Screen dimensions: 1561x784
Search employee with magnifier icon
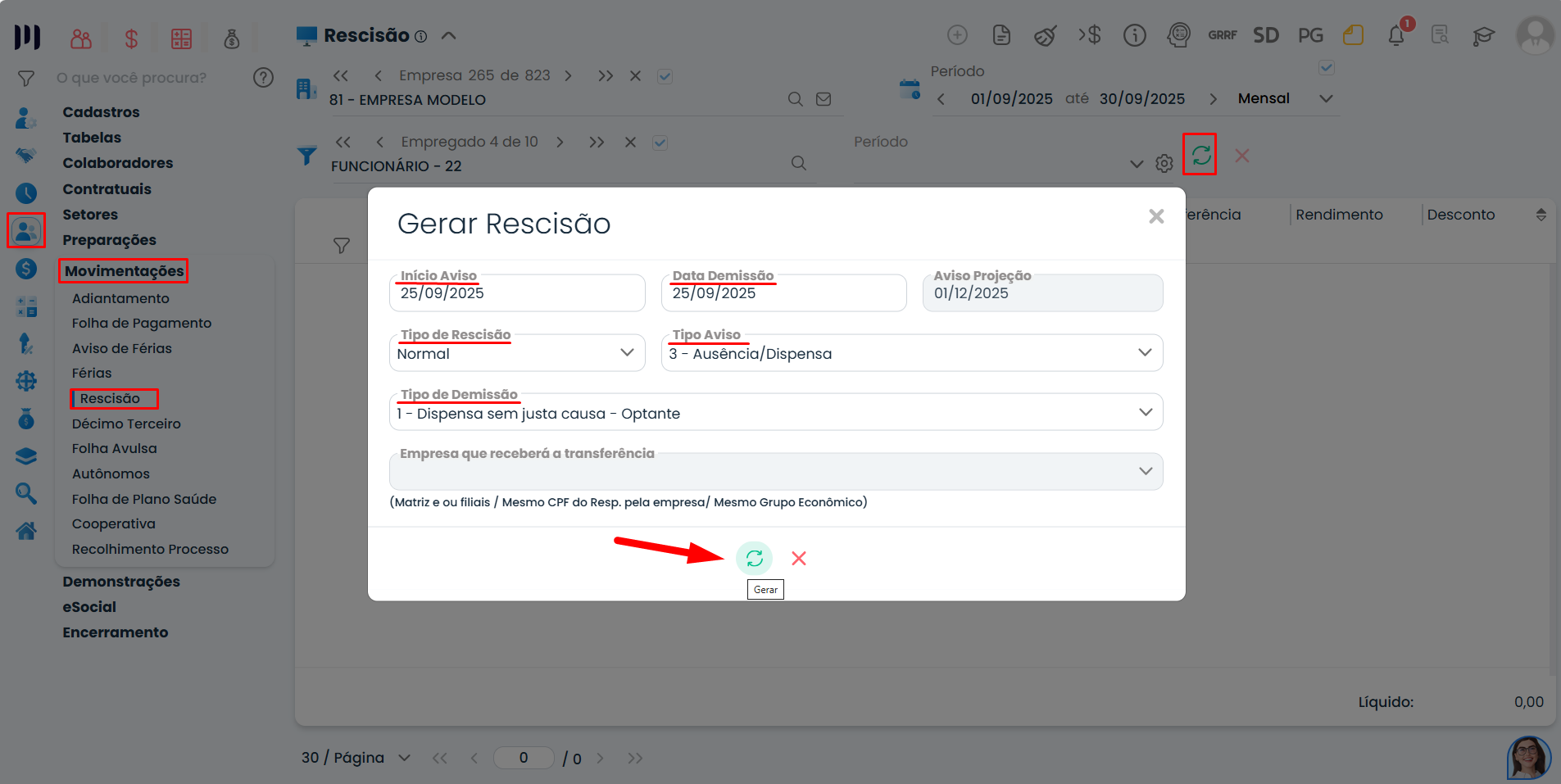pos(799,163)
